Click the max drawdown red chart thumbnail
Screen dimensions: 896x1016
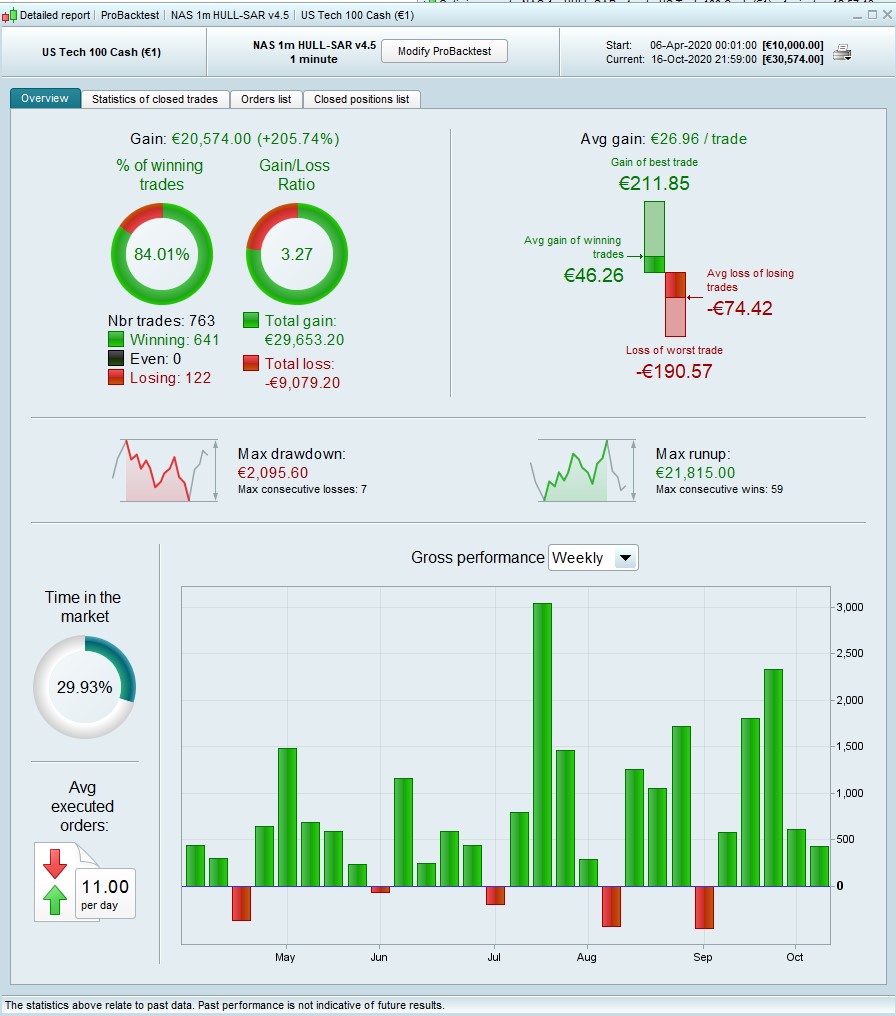point(165,471)
